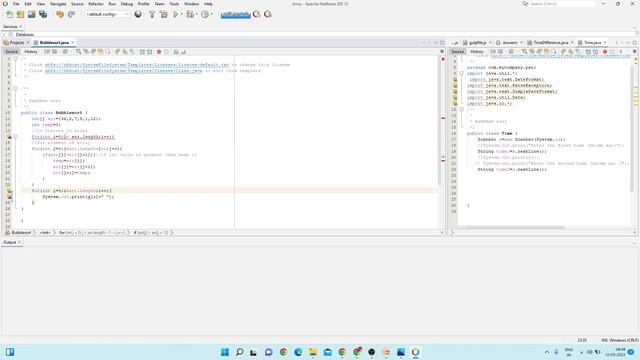Screen dimensions: 640x360
Task: Run the project with green play icon
Action: 176,14
